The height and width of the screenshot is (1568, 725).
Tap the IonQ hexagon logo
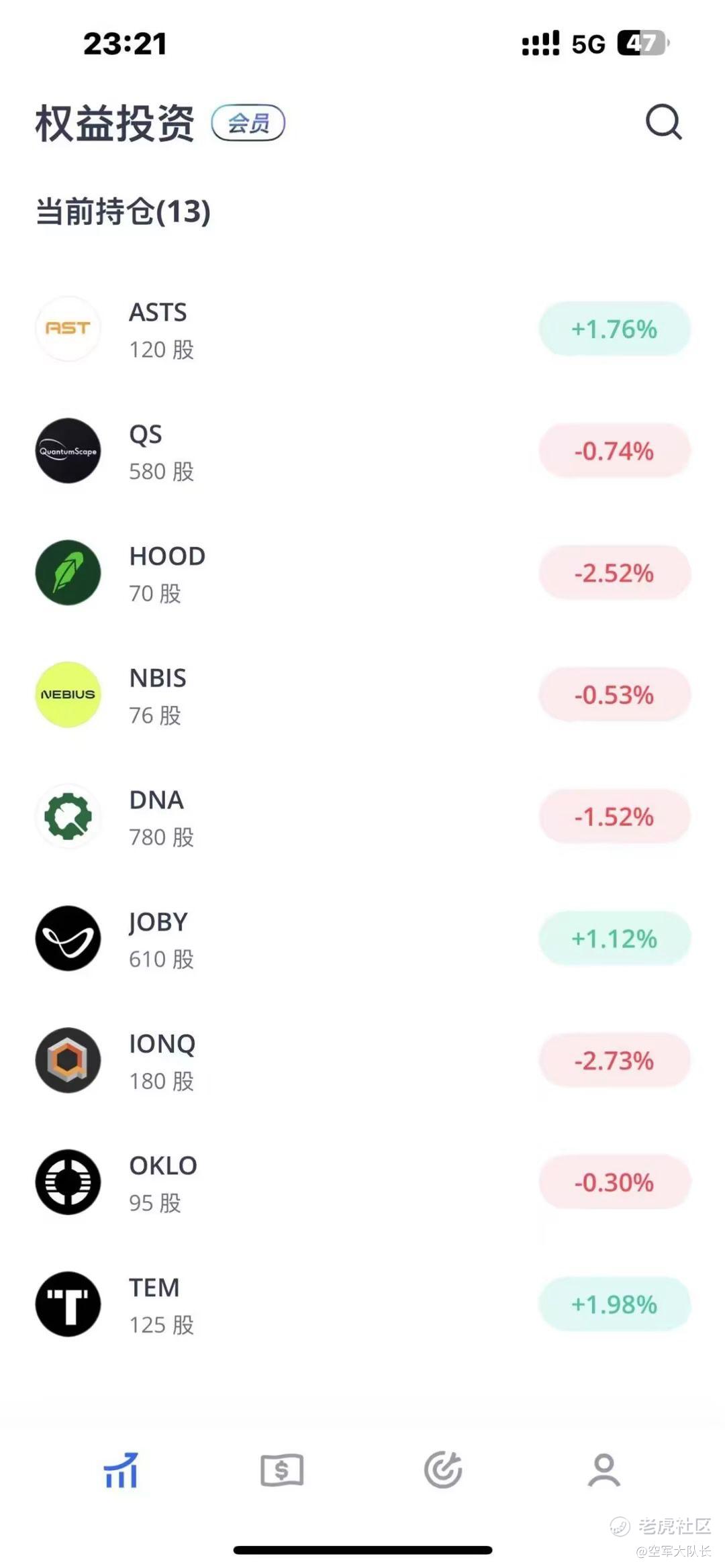68,1060
